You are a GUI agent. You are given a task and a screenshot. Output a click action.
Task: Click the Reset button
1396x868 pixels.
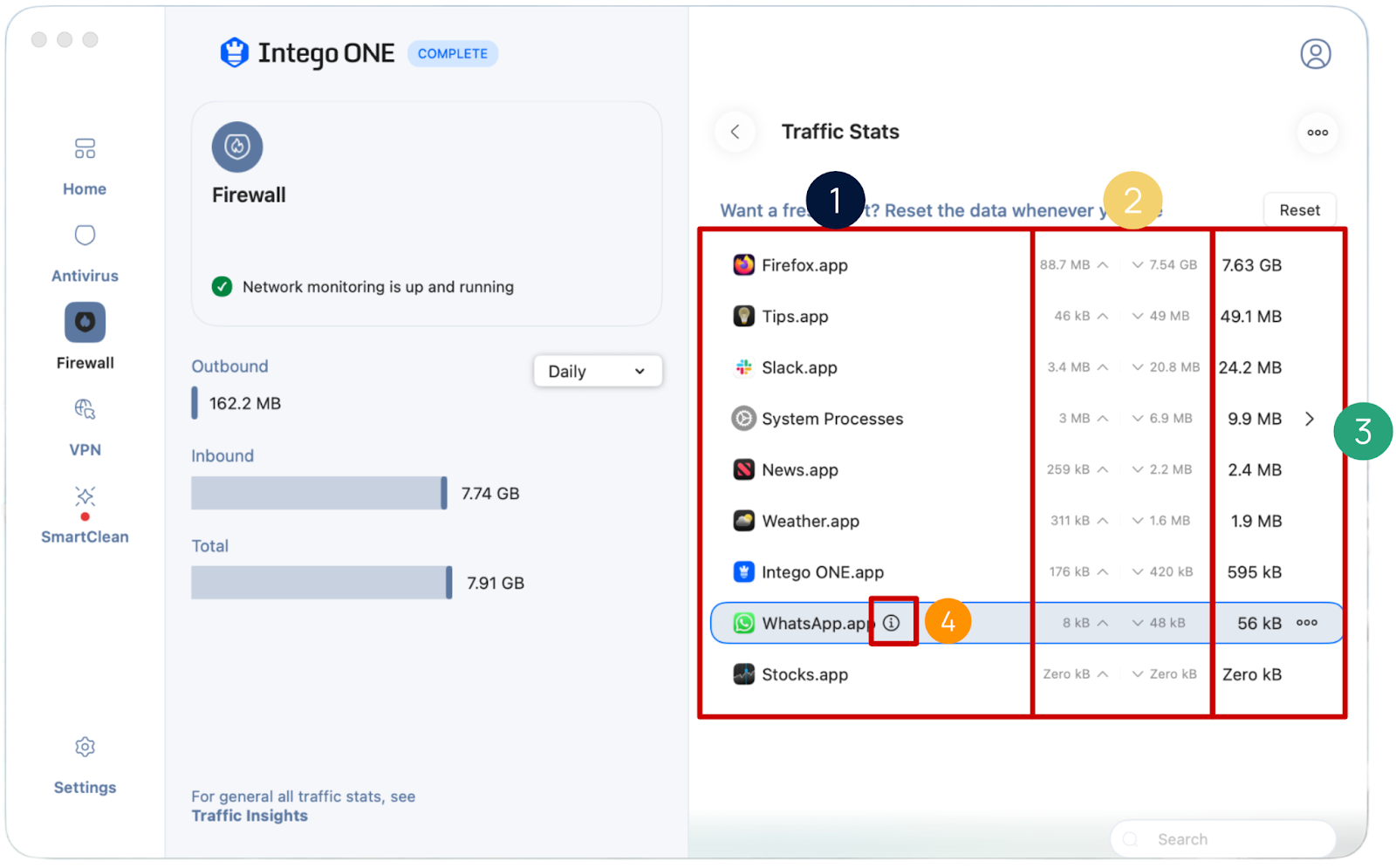click(1299, 210)
